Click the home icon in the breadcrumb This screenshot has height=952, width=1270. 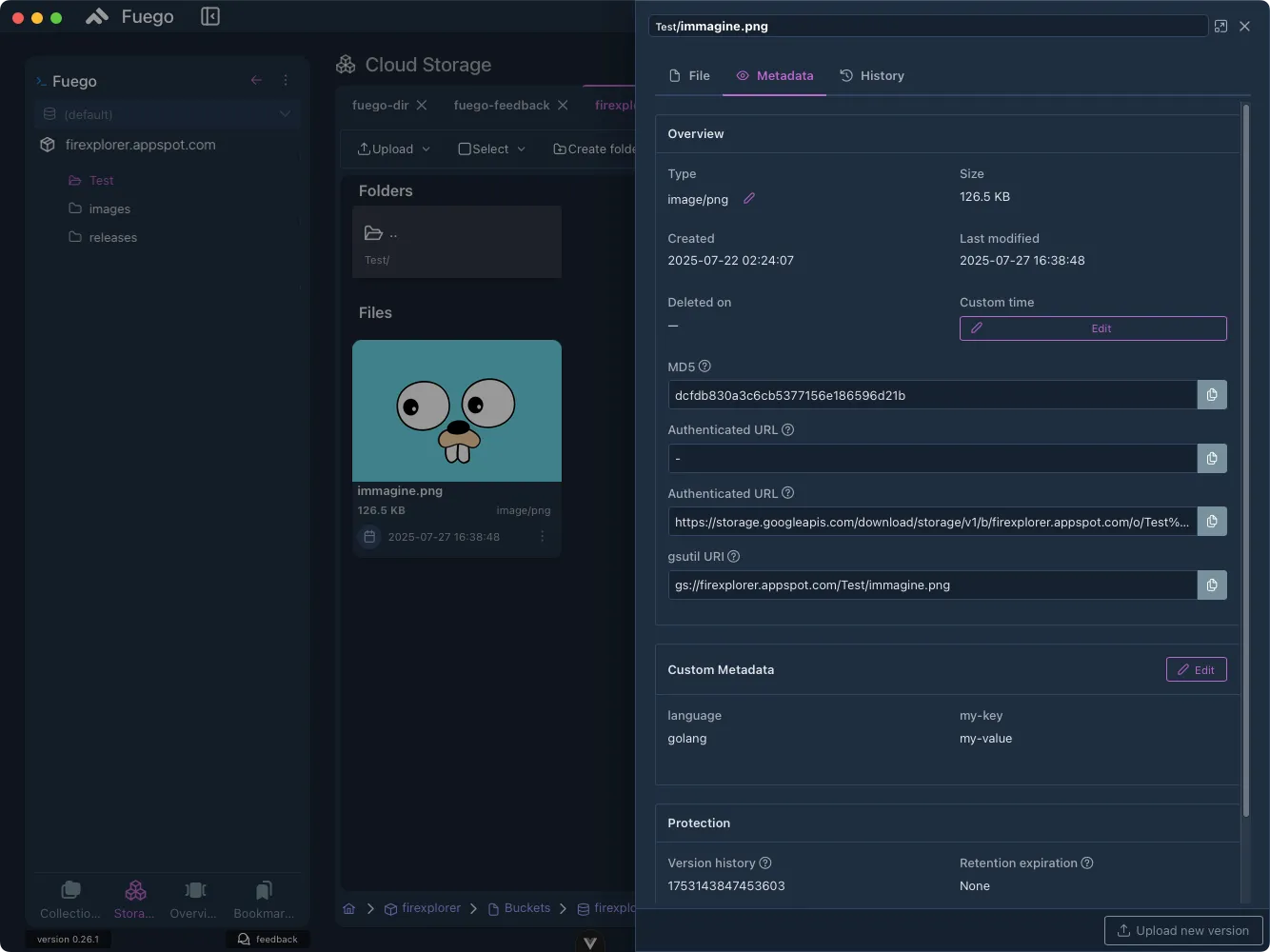[348, 908]
